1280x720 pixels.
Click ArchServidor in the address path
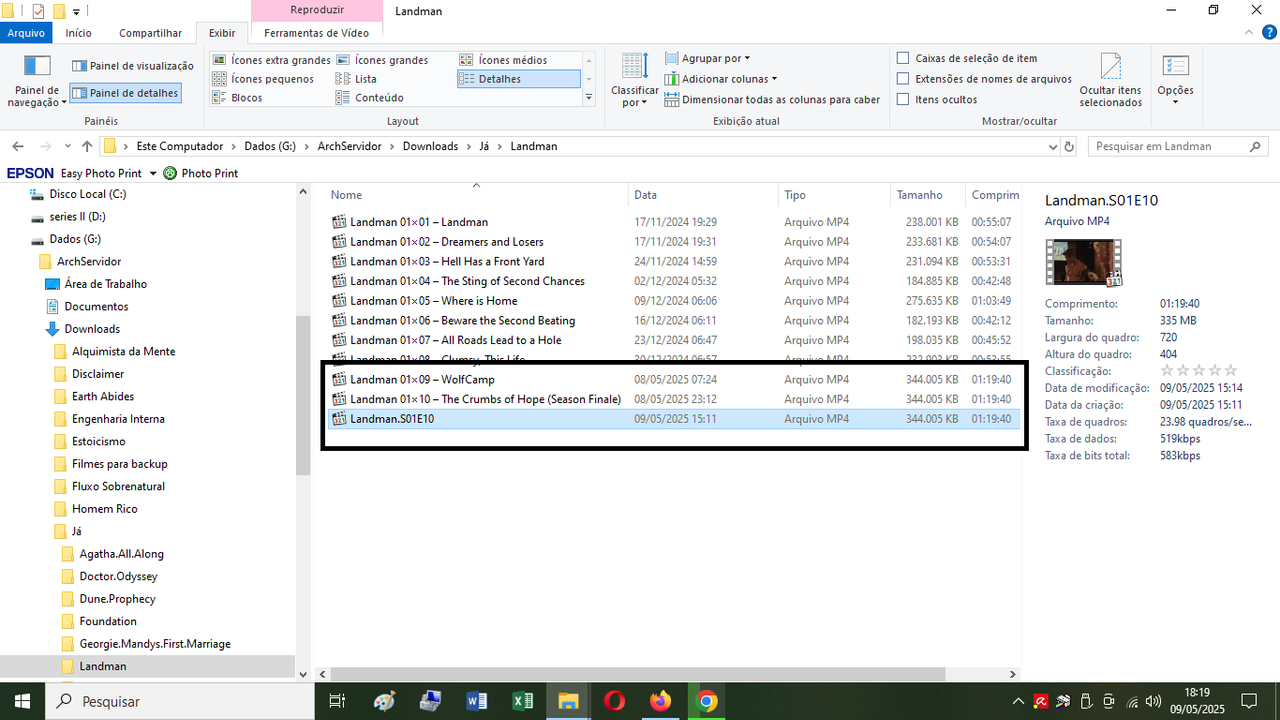[x=349, y=146]
